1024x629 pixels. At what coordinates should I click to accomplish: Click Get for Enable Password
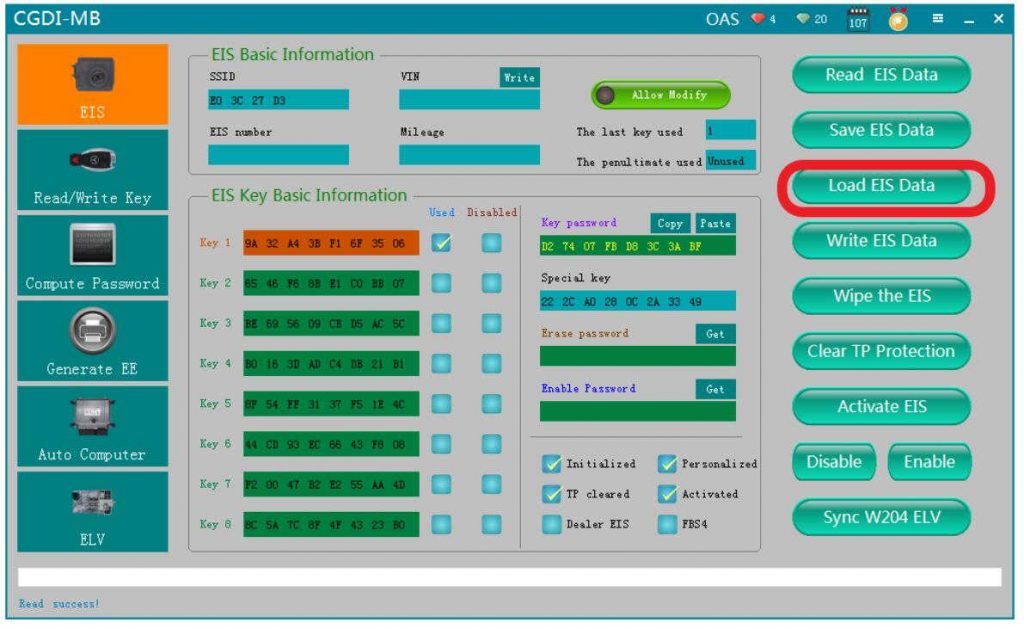[716, 389]
